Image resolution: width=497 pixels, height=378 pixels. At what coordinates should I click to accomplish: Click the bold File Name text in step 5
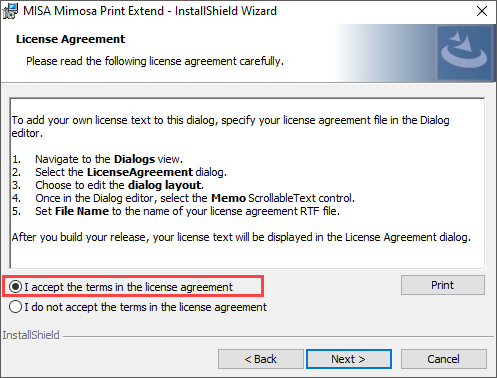[82, 211]
